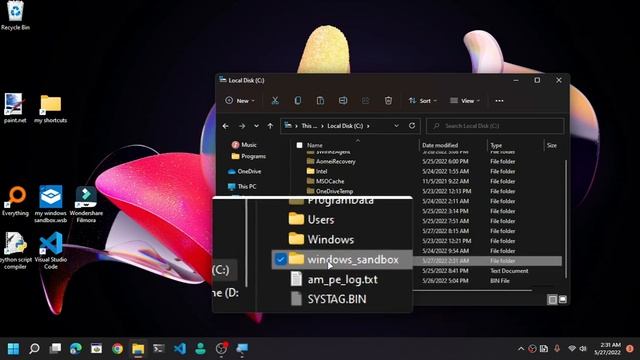Screen dimensions: 640x360
Task: Open recent locations chevron
Action: tap(256, 126)
